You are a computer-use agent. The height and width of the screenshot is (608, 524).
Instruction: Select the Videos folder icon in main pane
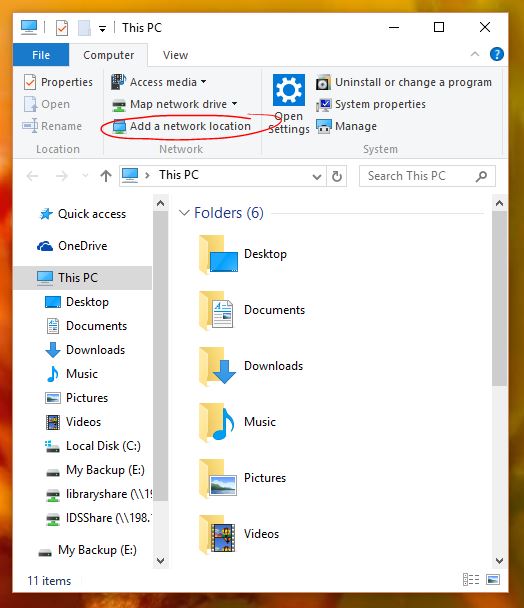click(217, 534)
